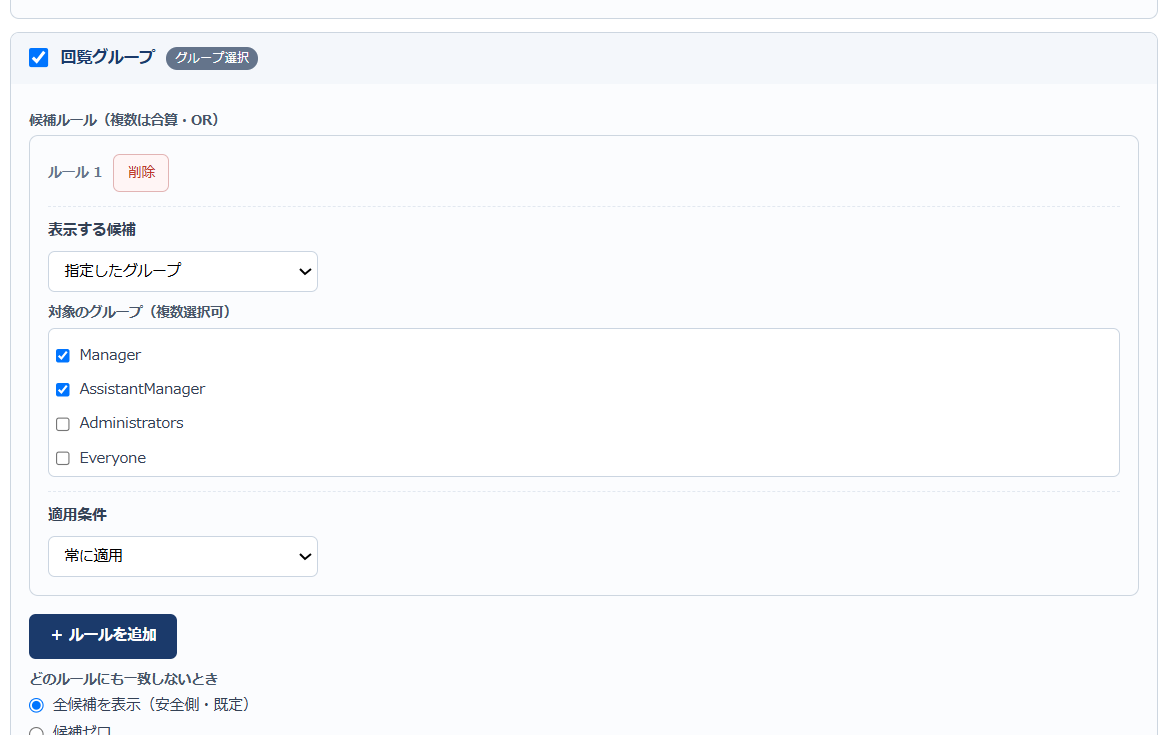Click the グループ選択 badge
The image size is (1165, 735).
pyautogui.click(x=212, y=58)
